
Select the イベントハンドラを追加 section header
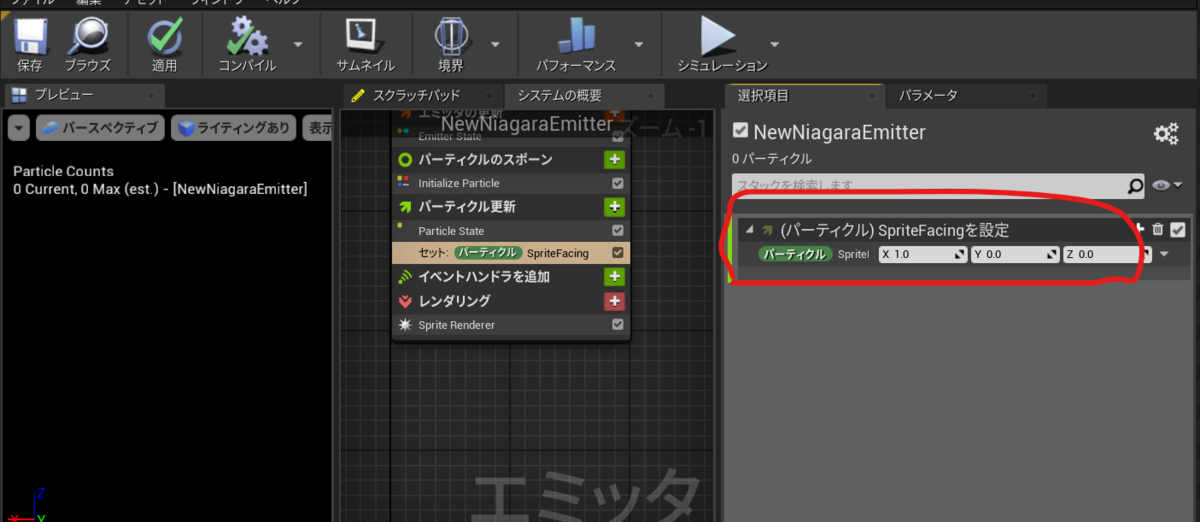[511, 276]
